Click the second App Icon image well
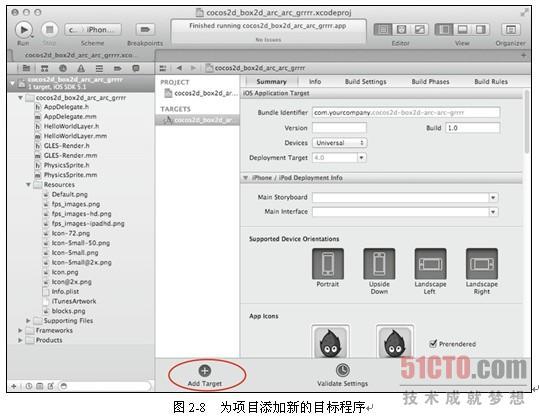 (x=395, y=342)
